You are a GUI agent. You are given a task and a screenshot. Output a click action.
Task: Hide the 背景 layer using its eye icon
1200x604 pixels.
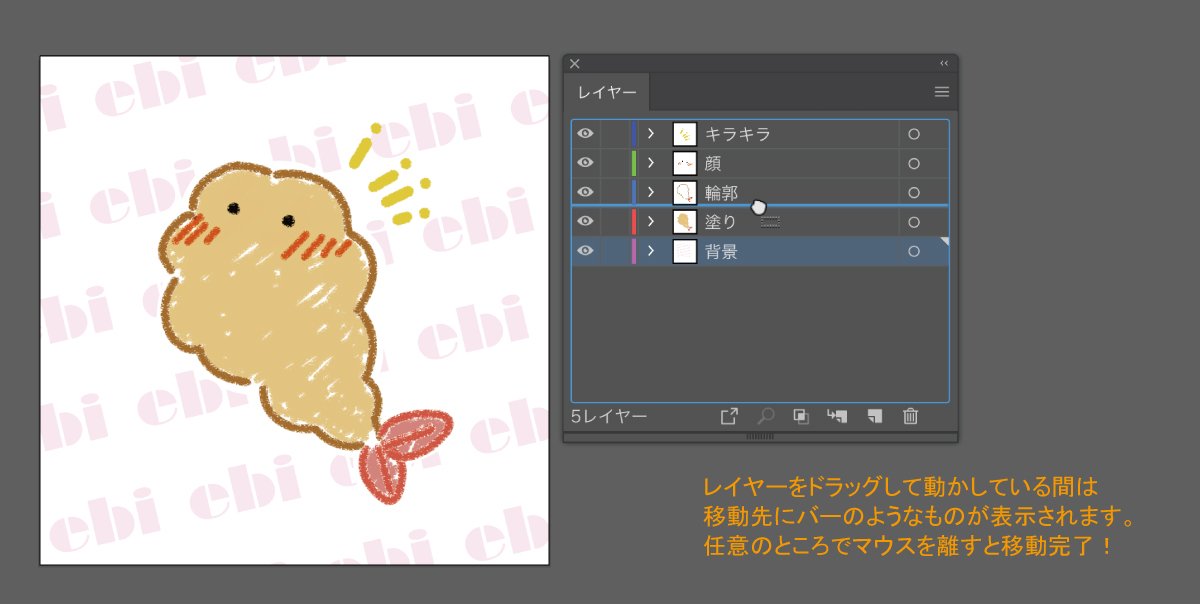tap(585, 251)
